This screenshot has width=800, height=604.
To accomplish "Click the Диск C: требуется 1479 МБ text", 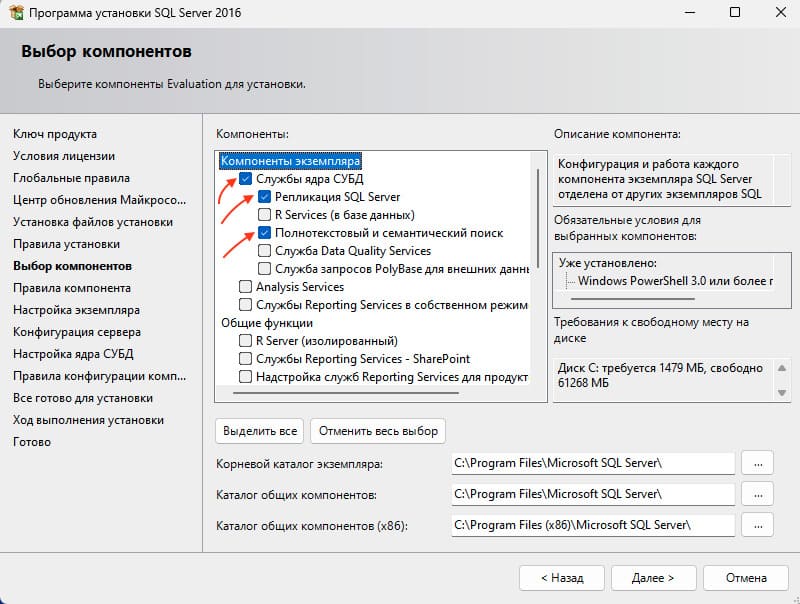I will [x=660, y=375].
